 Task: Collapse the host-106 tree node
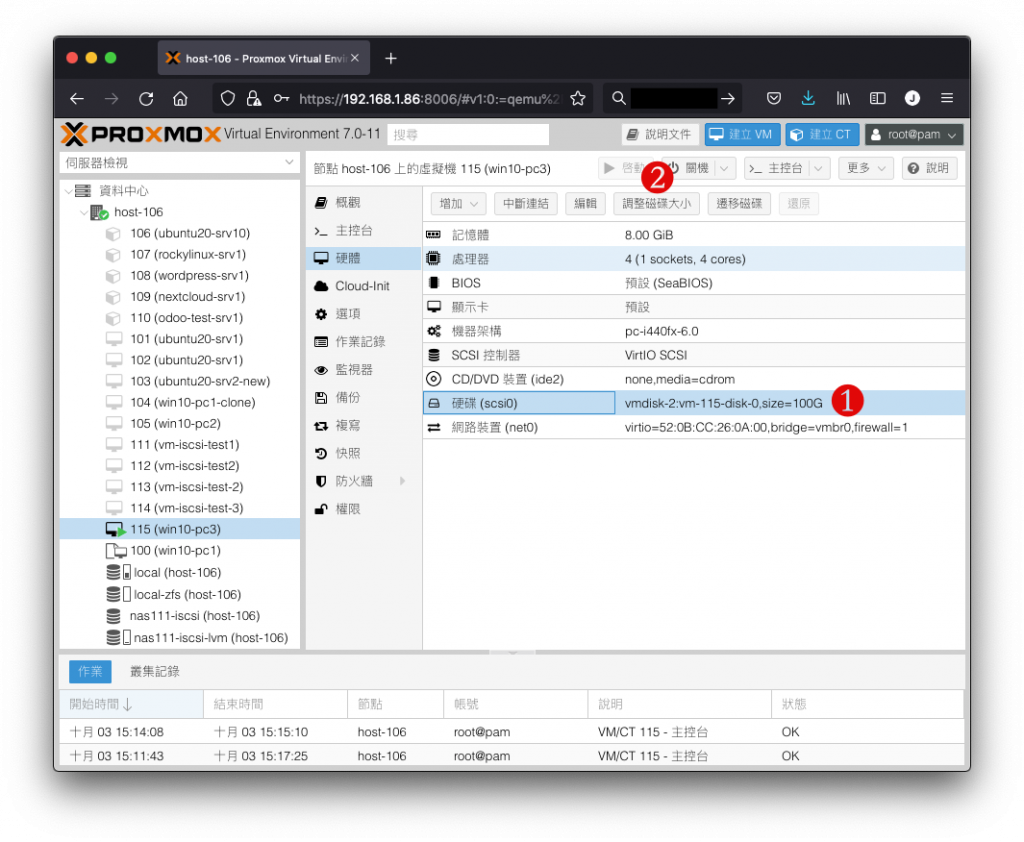84,212
